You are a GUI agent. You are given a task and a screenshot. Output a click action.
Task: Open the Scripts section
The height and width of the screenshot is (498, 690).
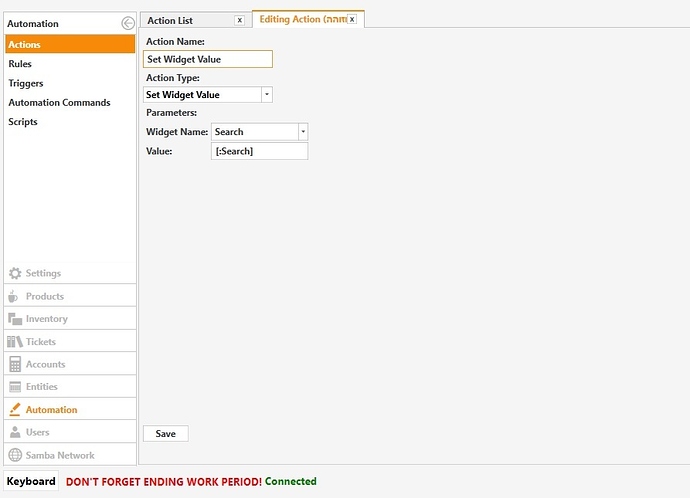tap(23, 122)
